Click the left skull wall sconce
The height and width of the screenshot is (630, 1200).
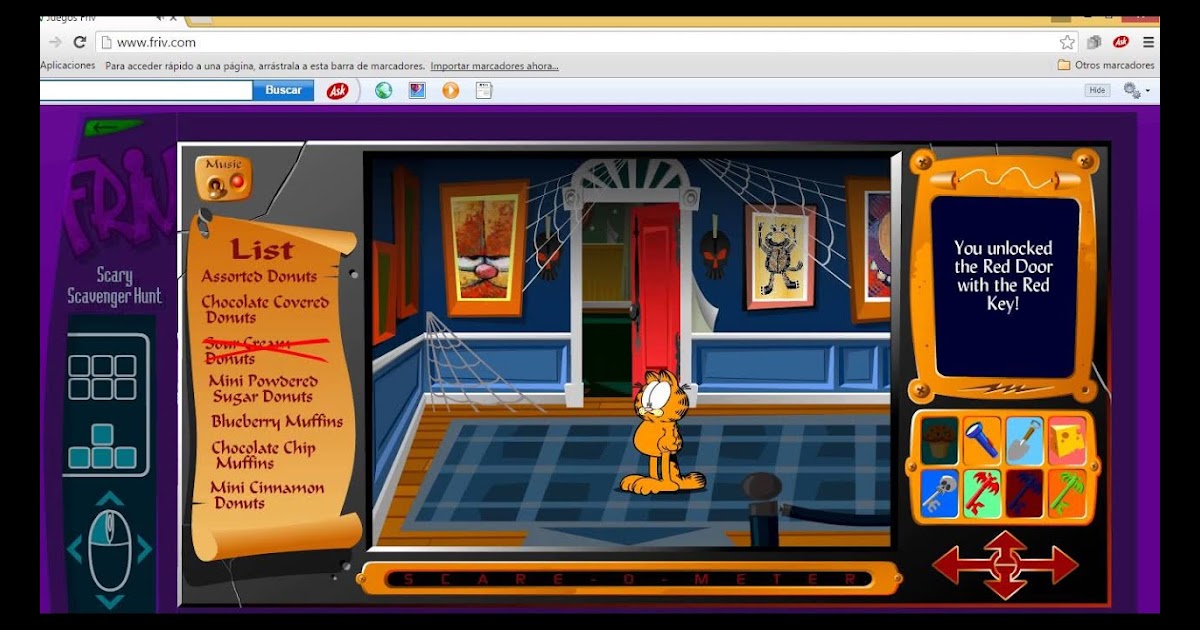(x=547, y=247)
